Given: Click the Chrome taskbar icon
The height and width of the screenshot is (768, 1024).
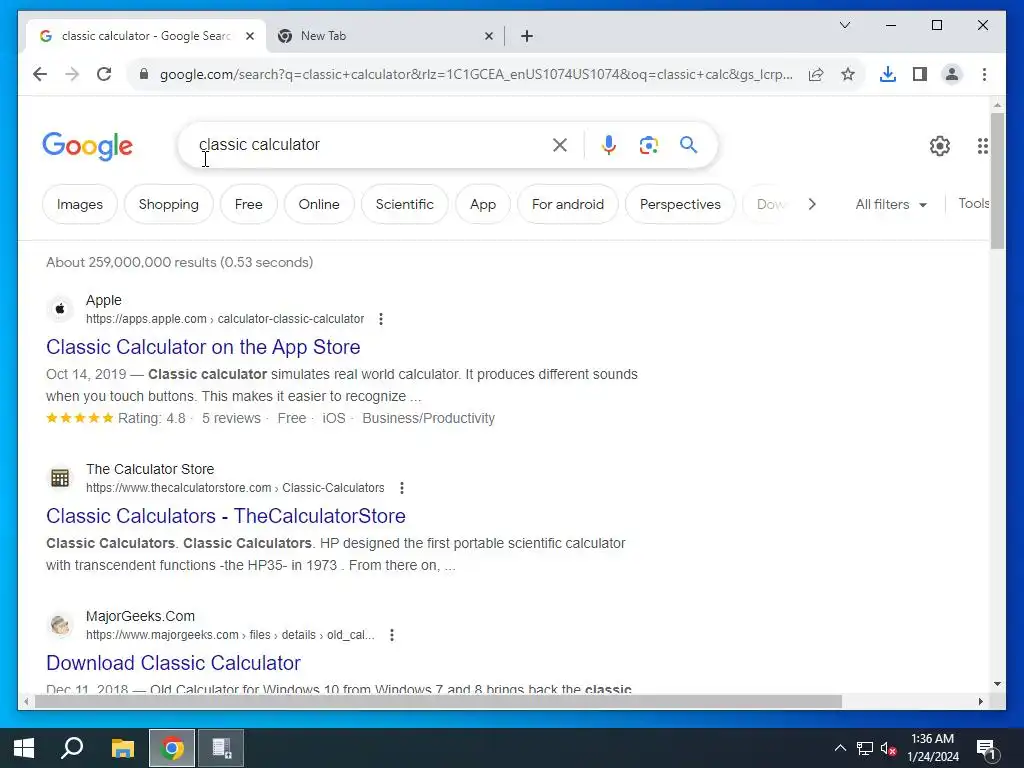Looking at the screenshot, I should pyautogui.click(x=172, y=748).
